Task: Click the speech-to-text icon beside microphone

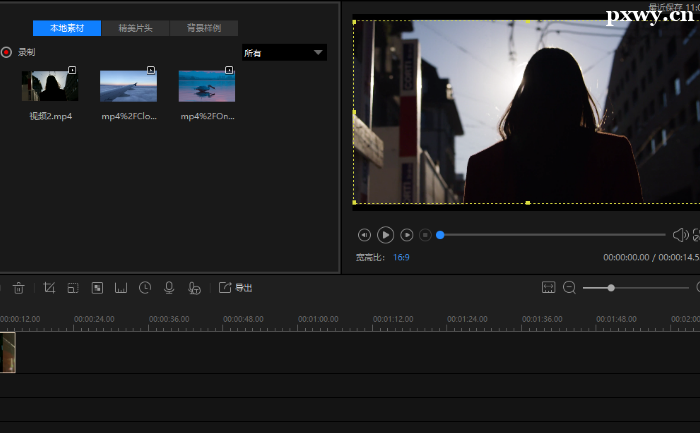Action: pyautogui.click(x=194, y=288)
